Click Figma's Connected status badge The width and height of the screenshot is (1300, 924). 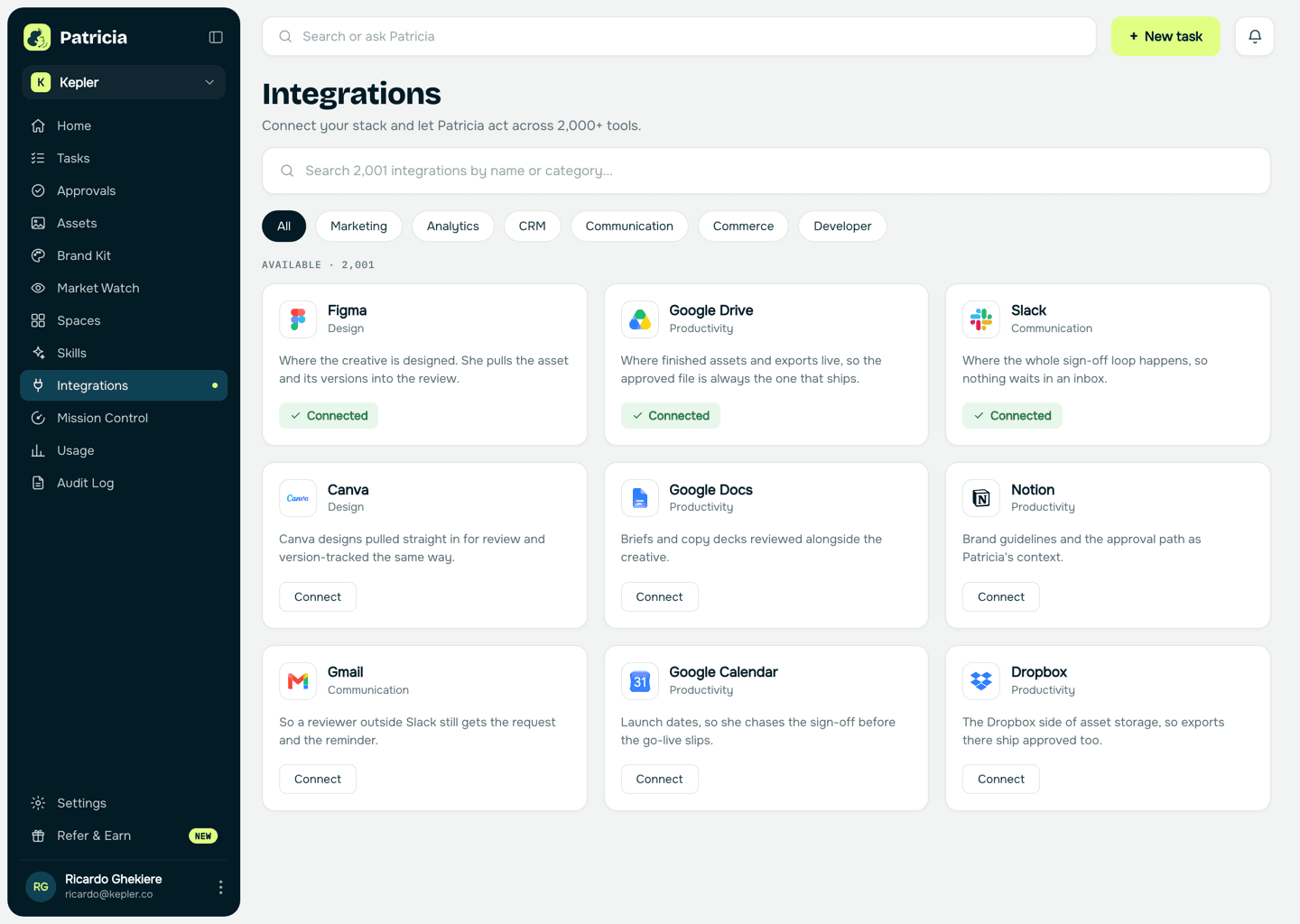(329, 415)
